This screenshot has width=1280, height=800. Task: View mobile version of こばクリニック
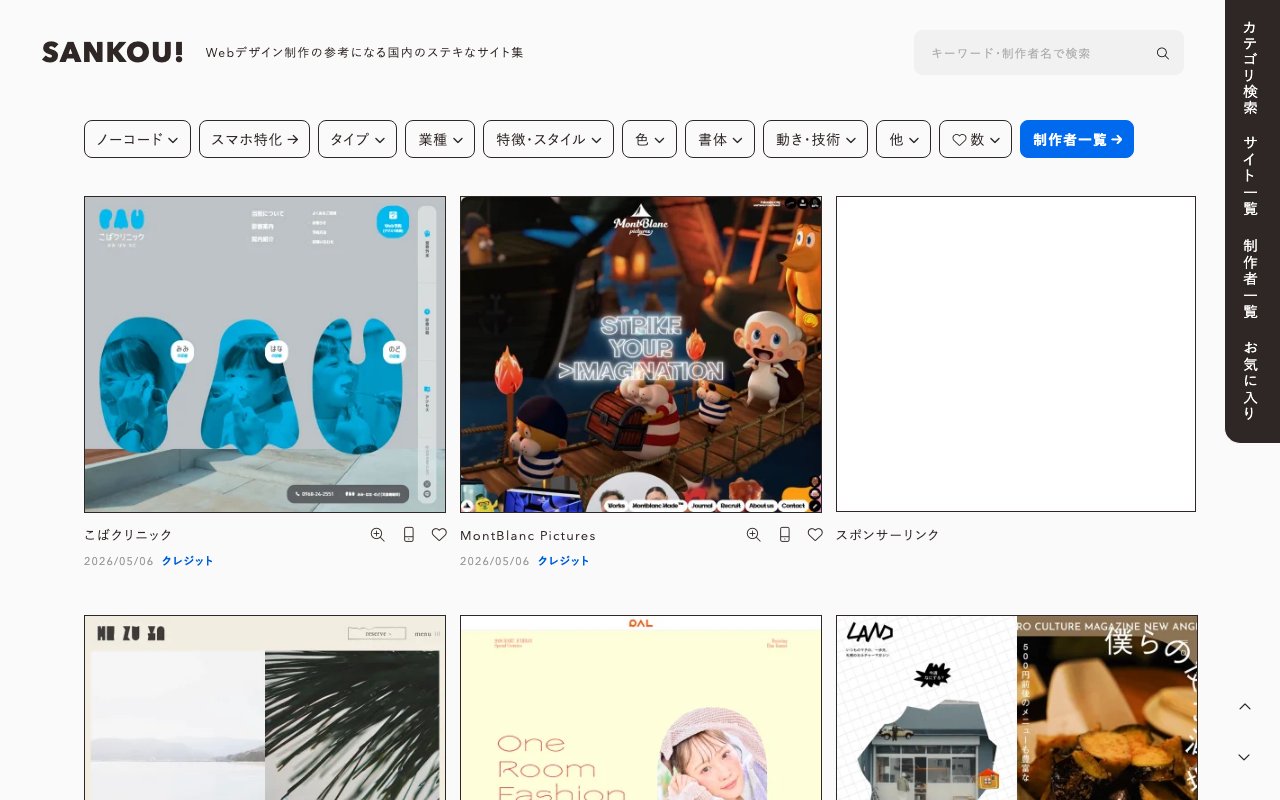408,535
